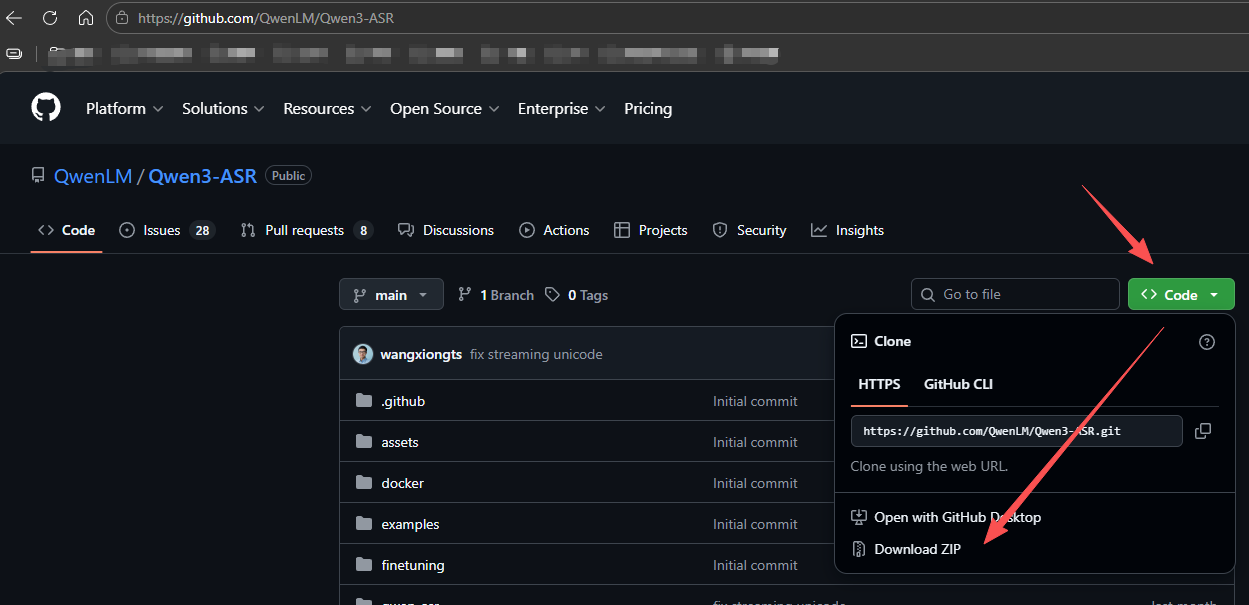Open the QwenLM owner link
The image size is (1249, 605).
coord(93,176)
